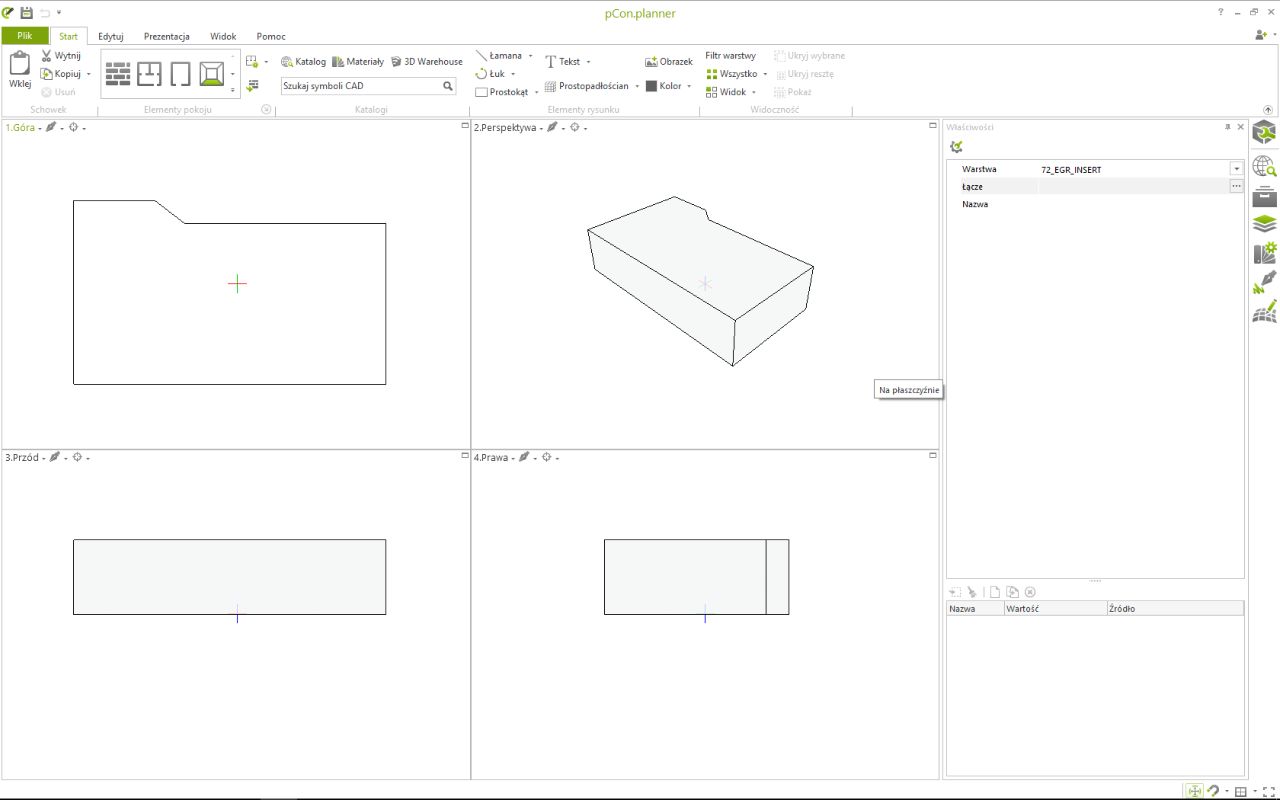This screenshot has height=800, width=1280.
Task: Open the Layers panel from the right sidebar
Action: click(1264, 224)
